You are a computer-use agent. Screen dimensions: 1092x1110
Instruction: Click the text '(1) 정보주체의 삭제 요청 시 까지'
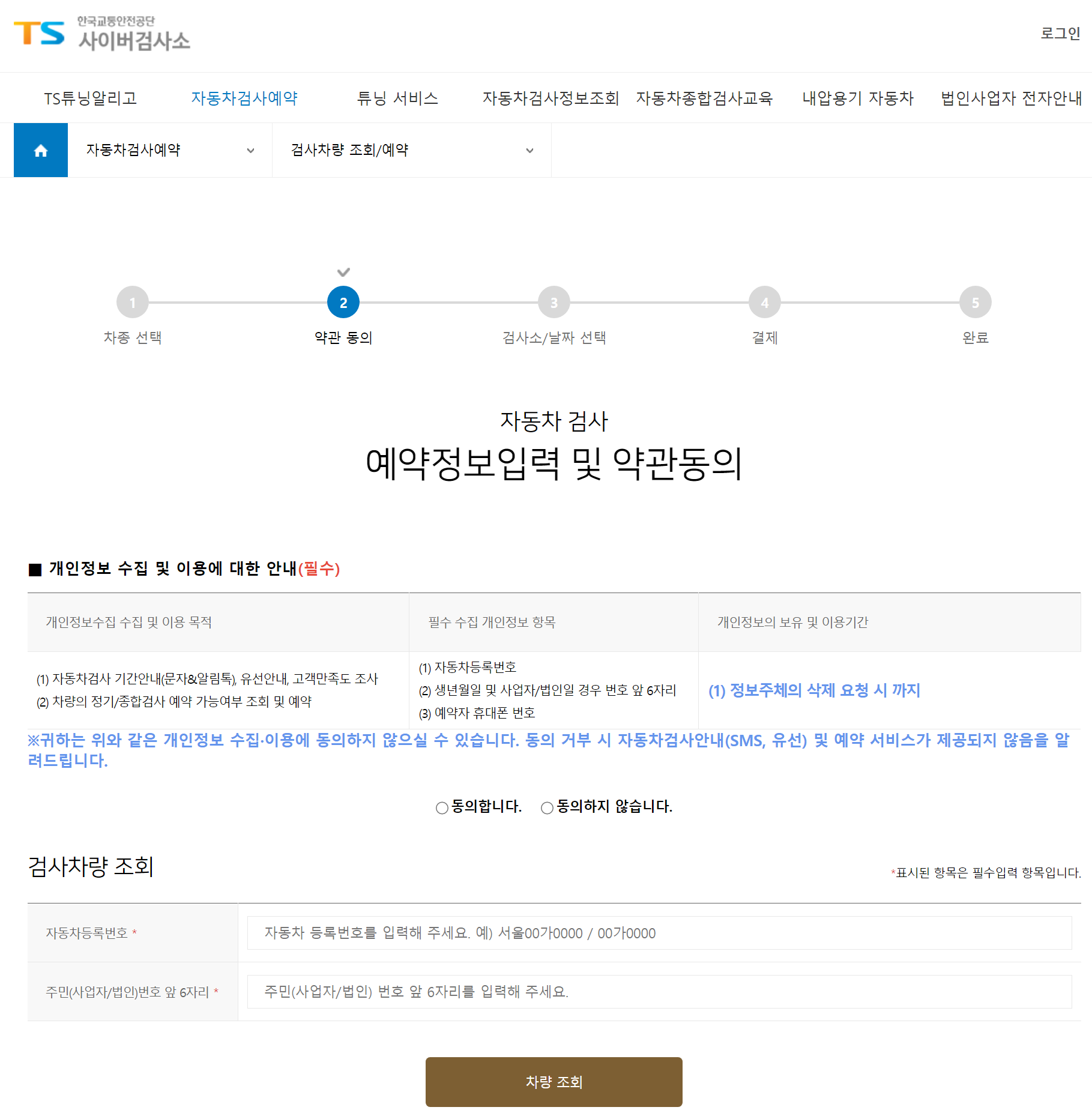[x=814, y=690]
